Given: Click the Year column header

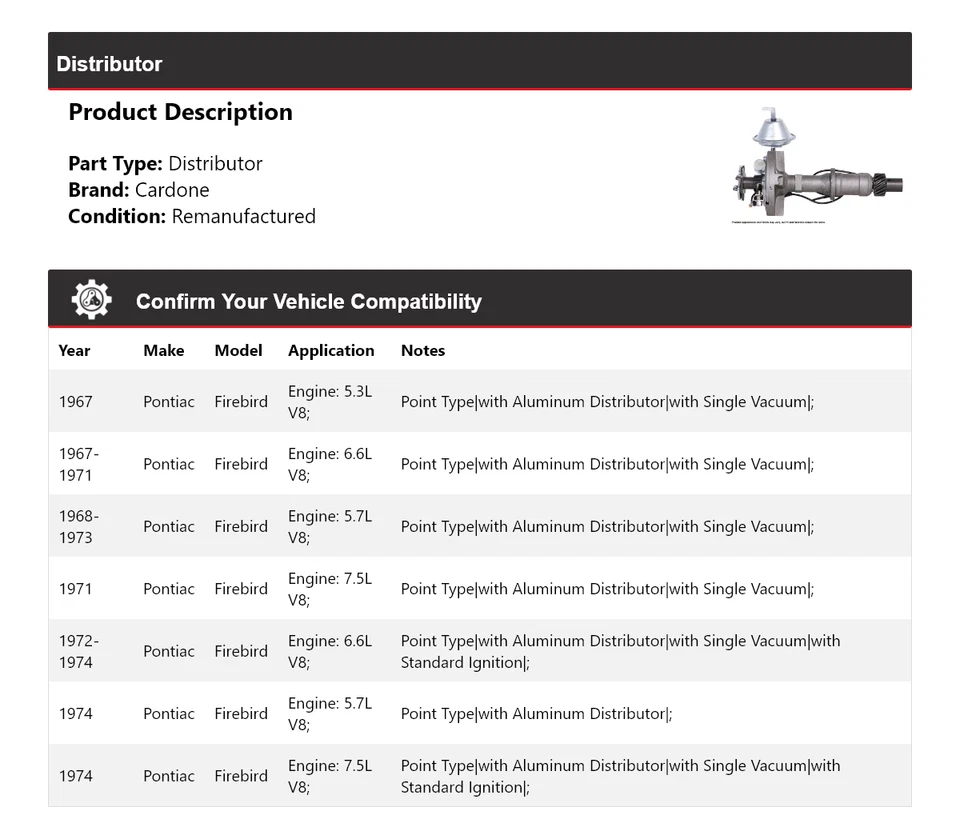Looking at the screenshot, I should (74, 351).
